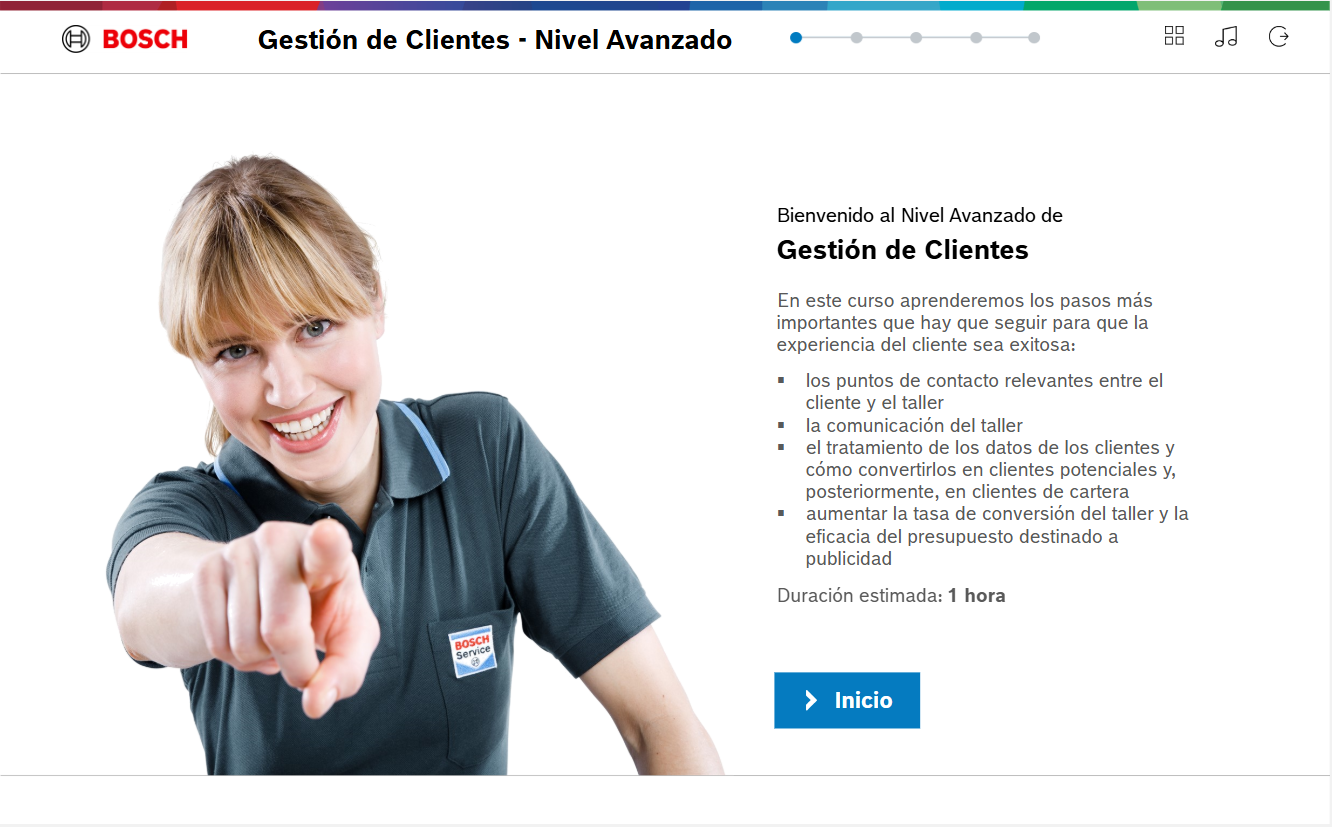Jump to the last progress dot
The height and width of the screenshot is (827, 1332).
coord(1034,38)
